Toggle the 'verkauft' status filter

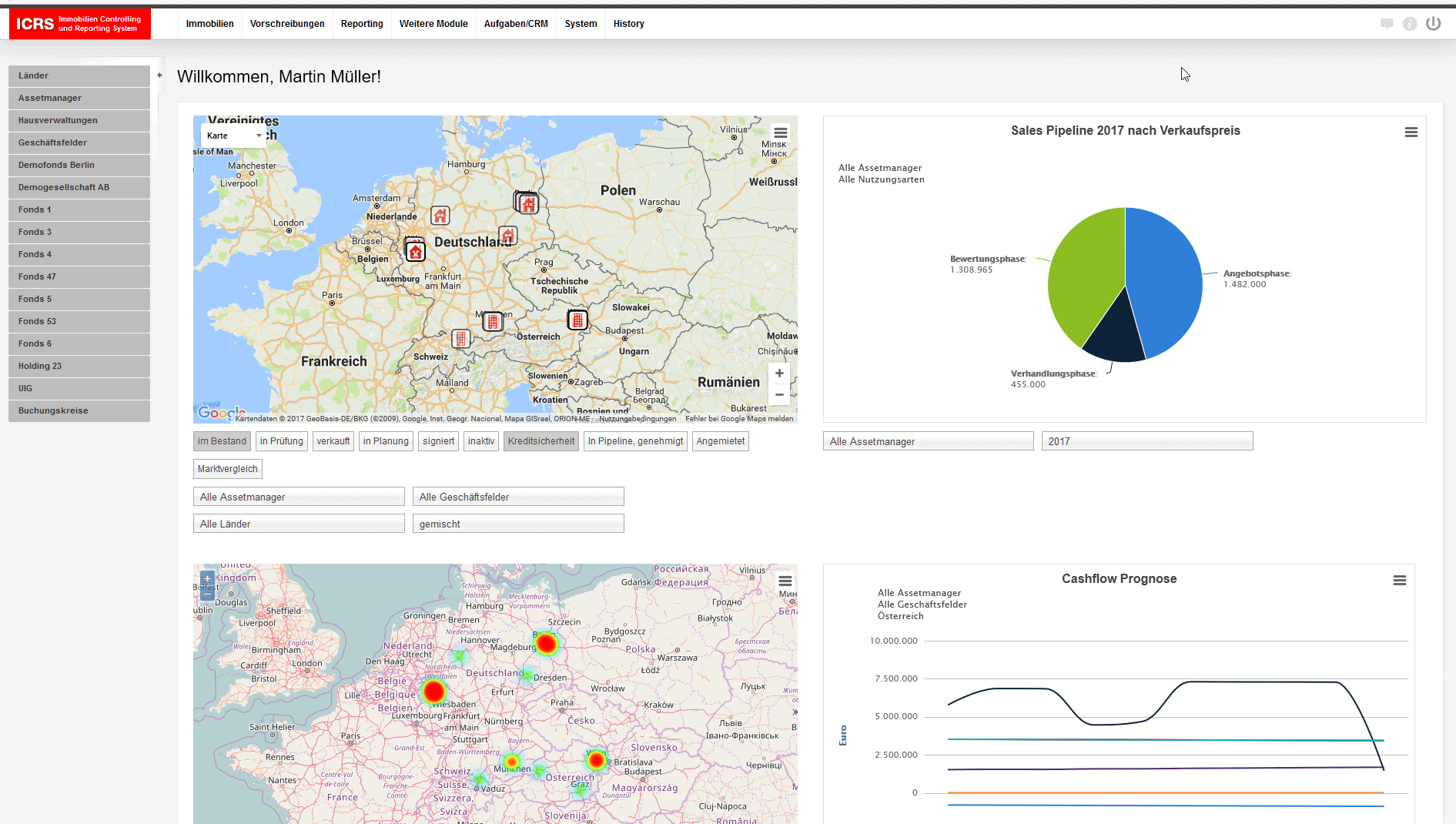[x=333, y=441]
